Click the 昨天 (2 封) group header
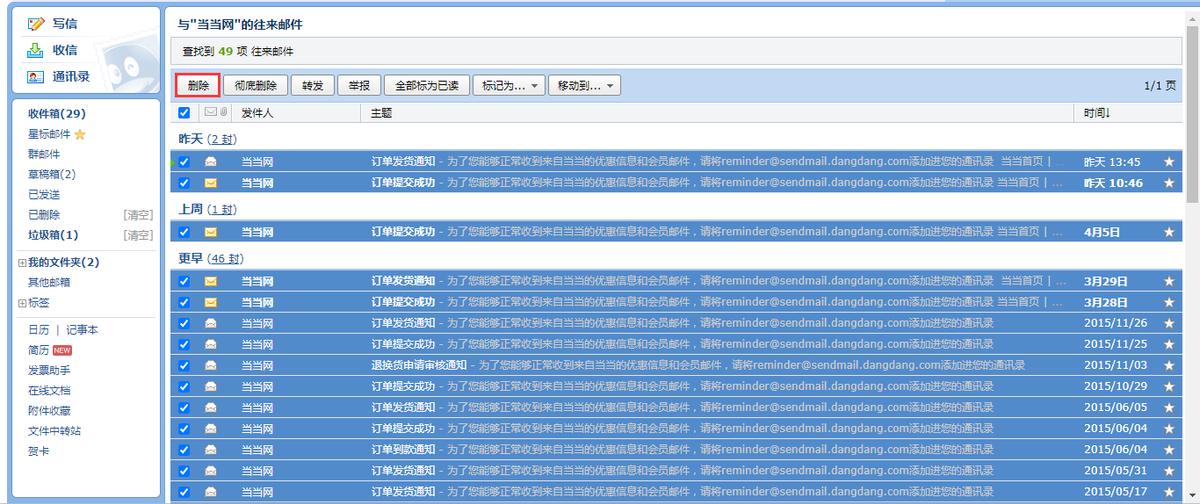This screenshot has height=504, width=1200. click(x=207, y=139)
